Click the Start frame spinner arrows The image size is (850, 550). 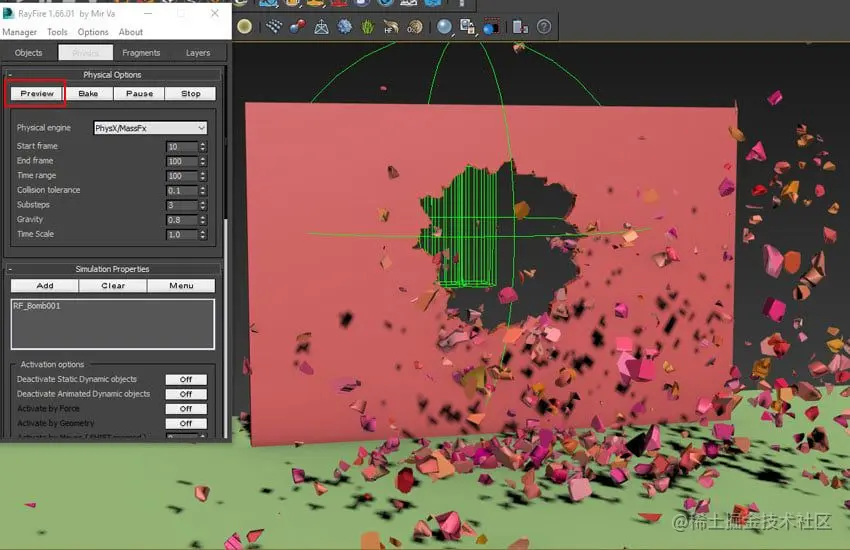pyautogui.click(x=203, y=147)
